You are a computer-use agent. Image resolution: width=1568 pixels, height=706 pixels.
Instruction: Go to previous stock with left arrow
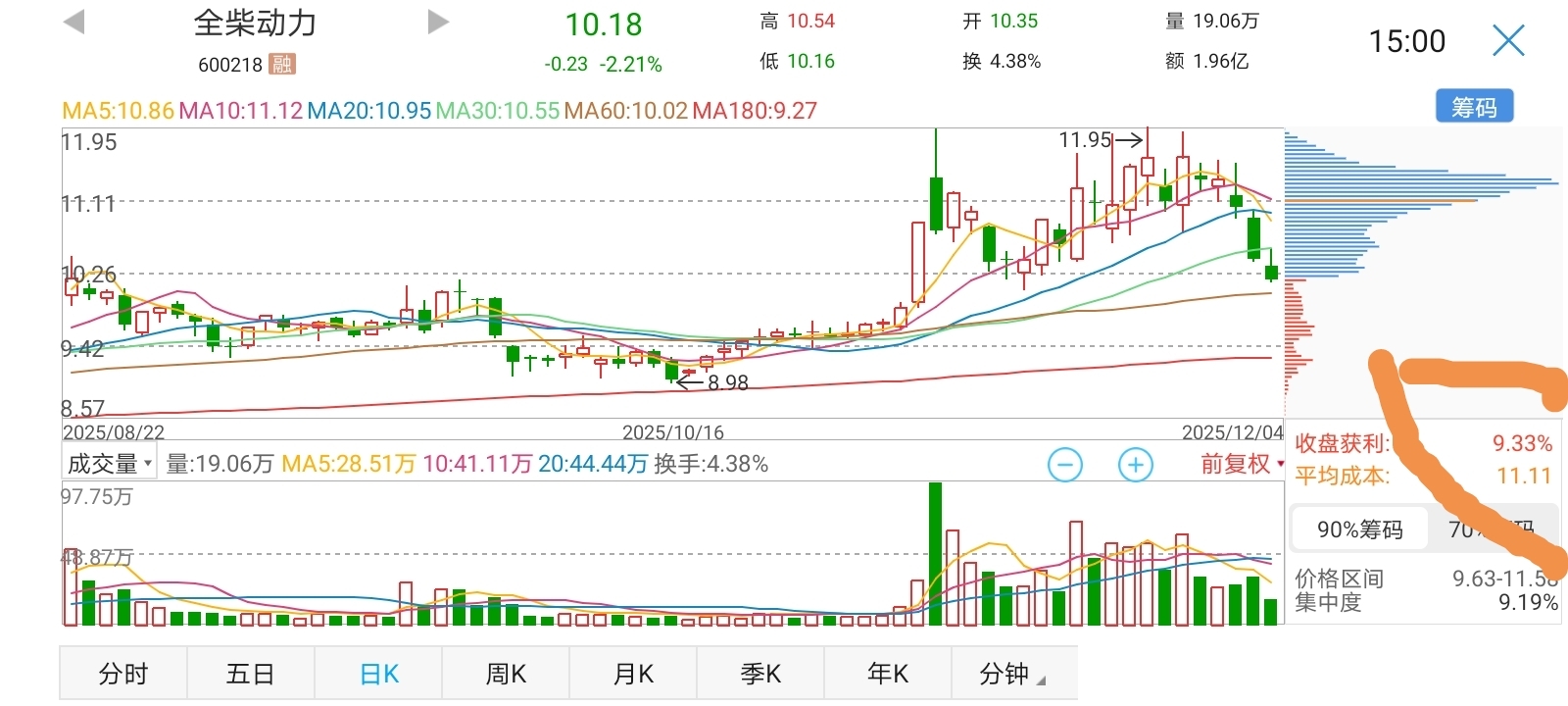(73, 22)
